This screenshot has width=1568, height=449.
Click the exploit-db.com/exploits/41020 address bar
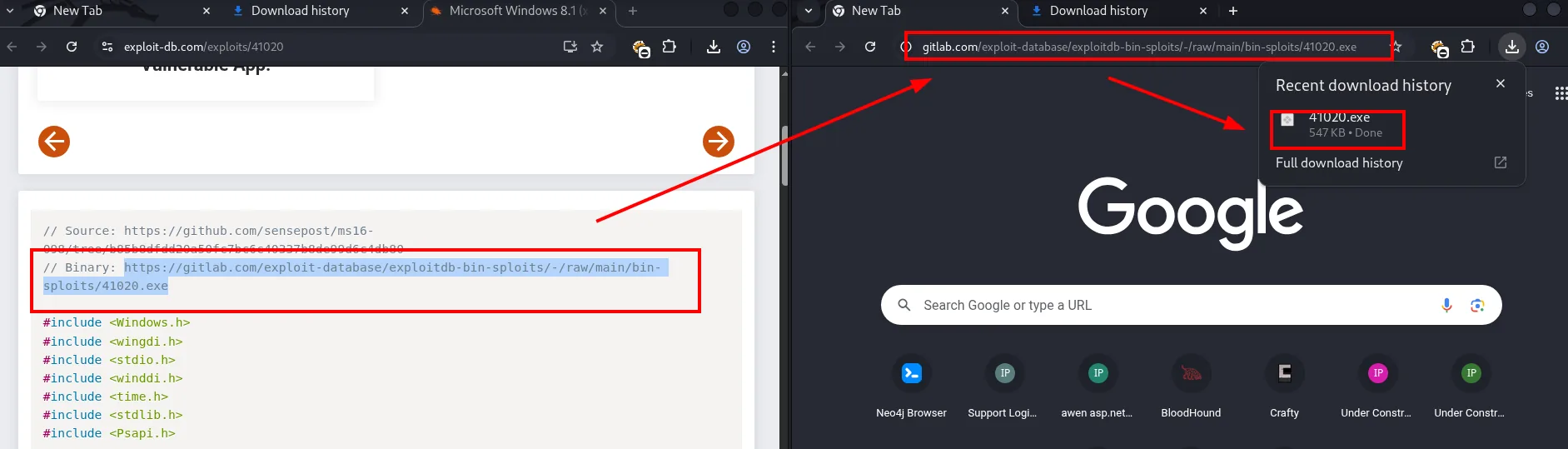[333, 47]
